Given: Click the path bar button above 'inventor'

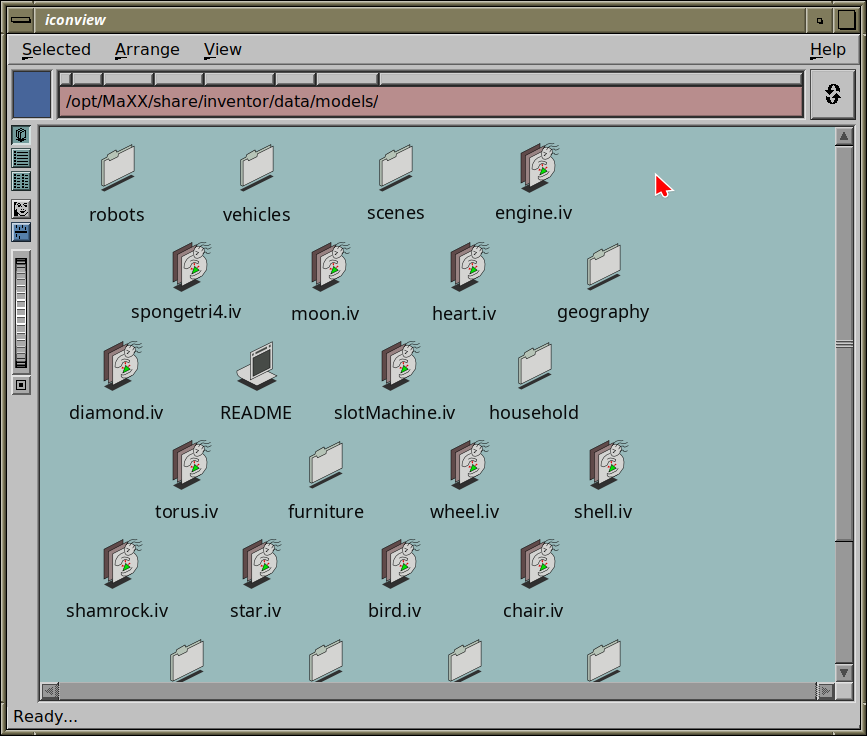Looking at the screenshot, I should click(240, 79).
